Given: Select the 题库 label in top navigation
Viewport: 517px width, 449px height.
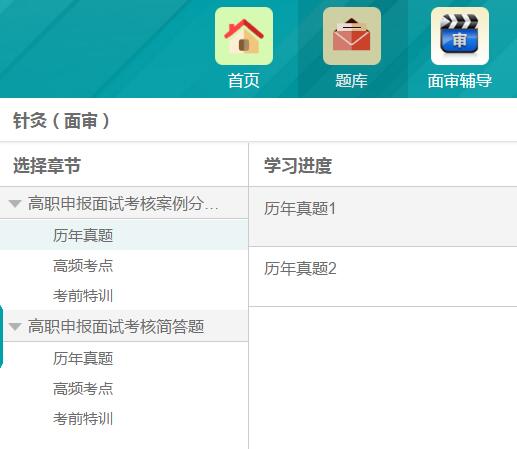Looking at the screenshot, I should point(352,81).
